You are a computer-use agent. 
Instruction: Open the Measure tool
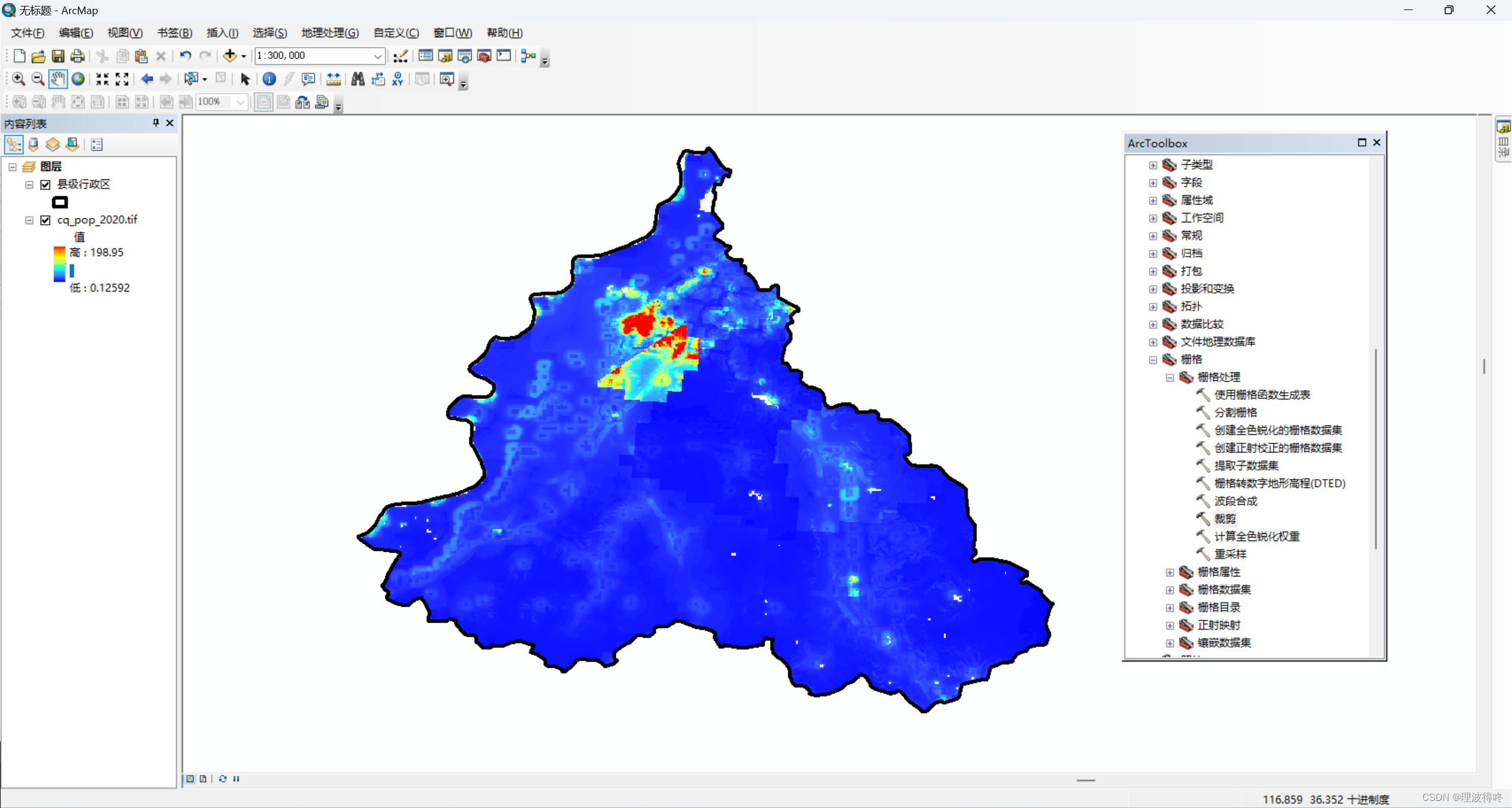[x=333, y=79]
